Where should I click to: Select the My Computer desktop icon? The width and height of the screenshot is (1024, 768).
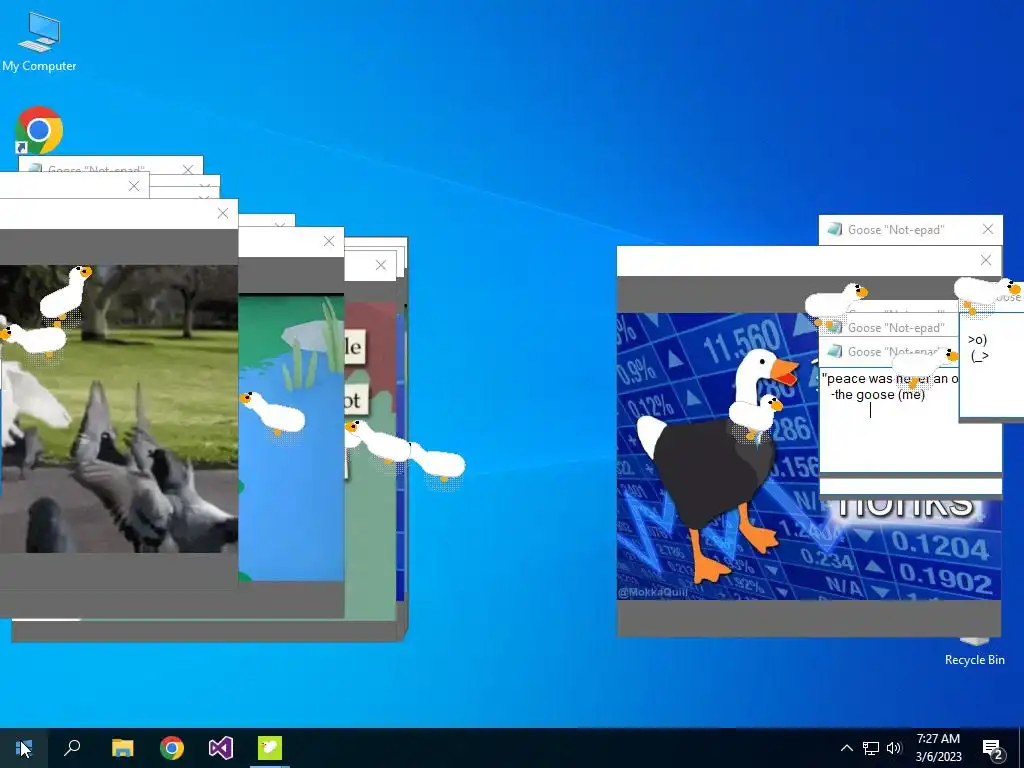click(39, 42)
